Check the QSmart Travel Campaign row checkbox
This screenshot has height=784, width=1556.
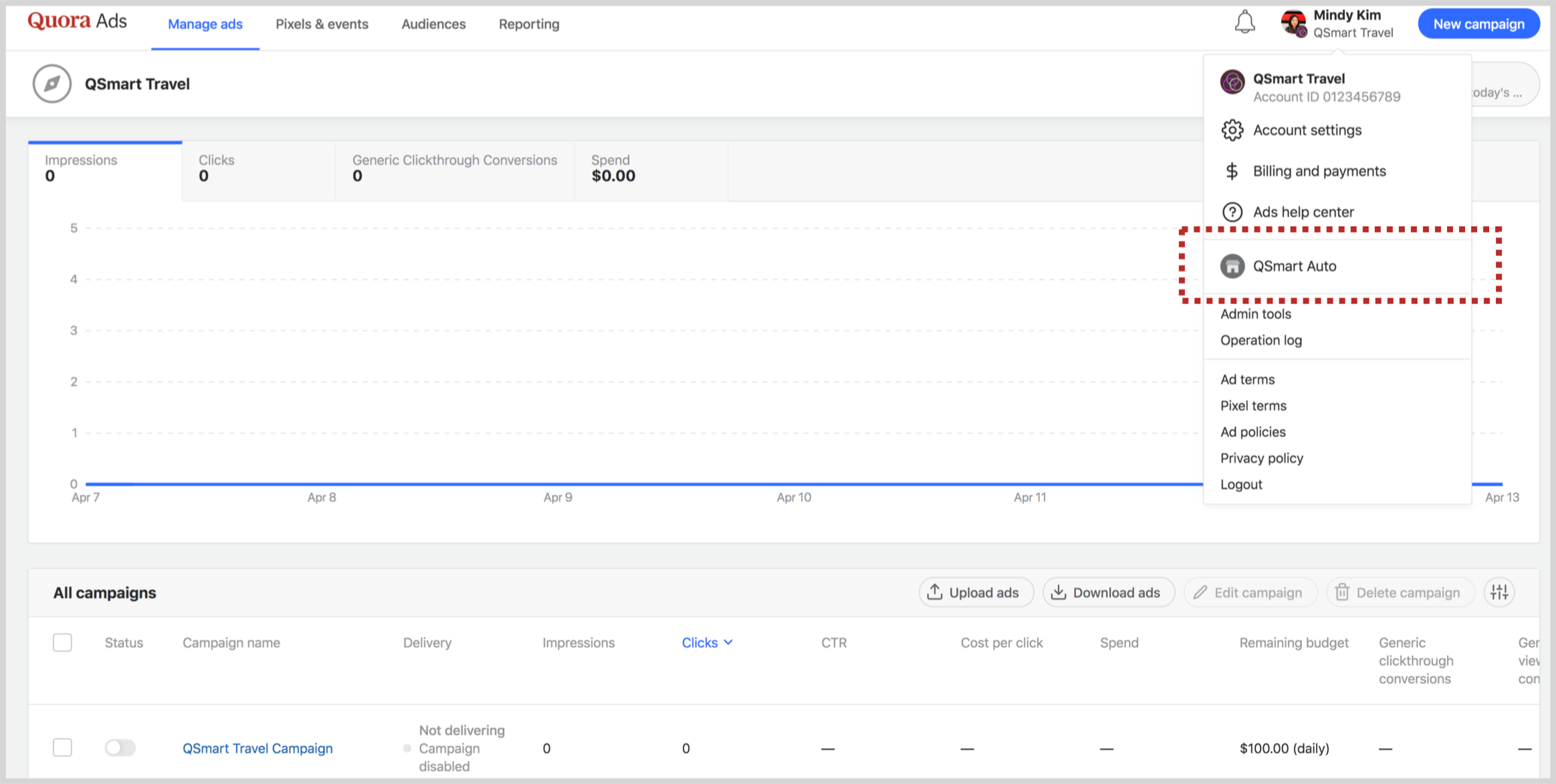point(62,747)
